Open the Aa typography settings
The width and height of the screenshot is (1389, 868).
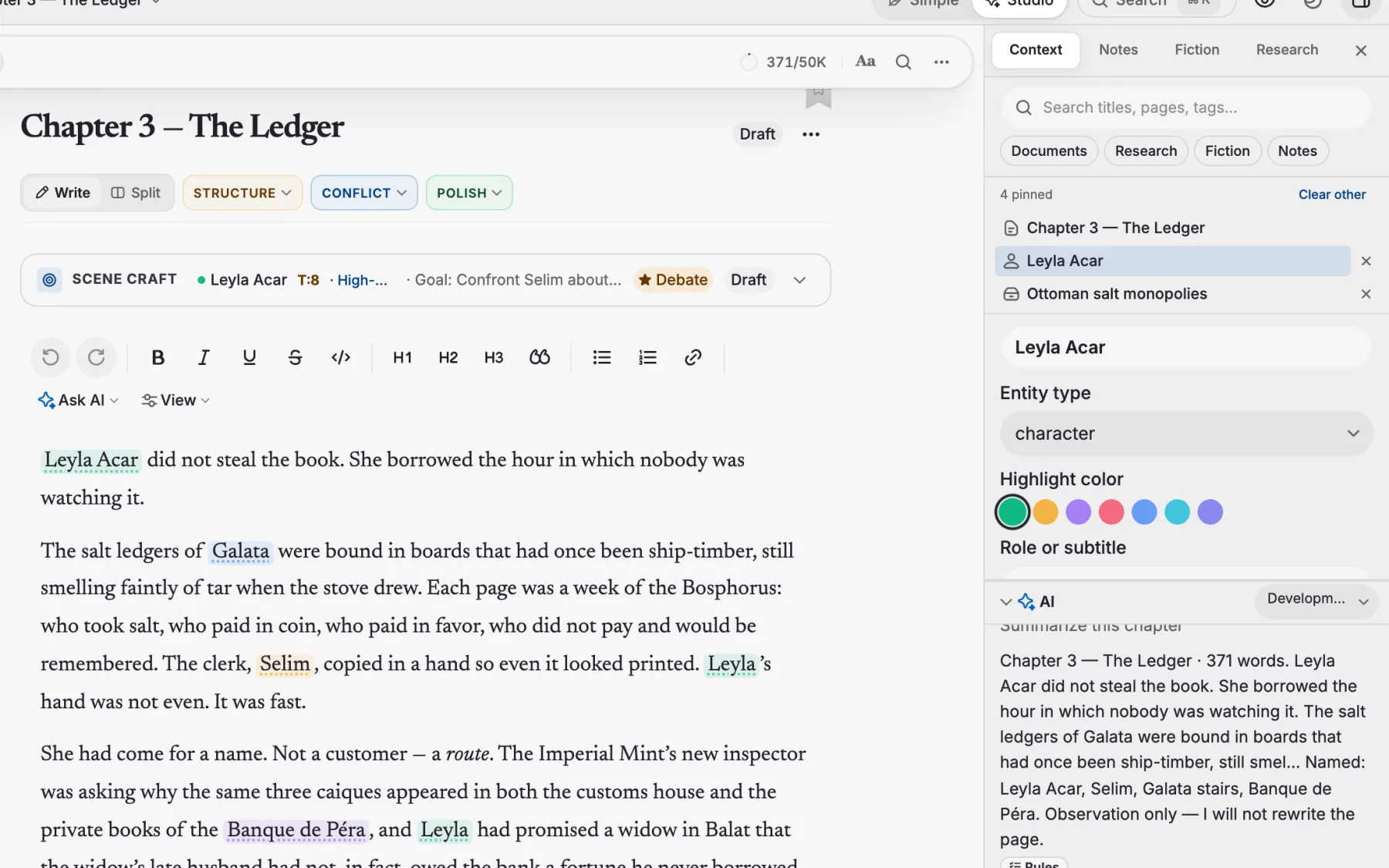coord(865,62)
